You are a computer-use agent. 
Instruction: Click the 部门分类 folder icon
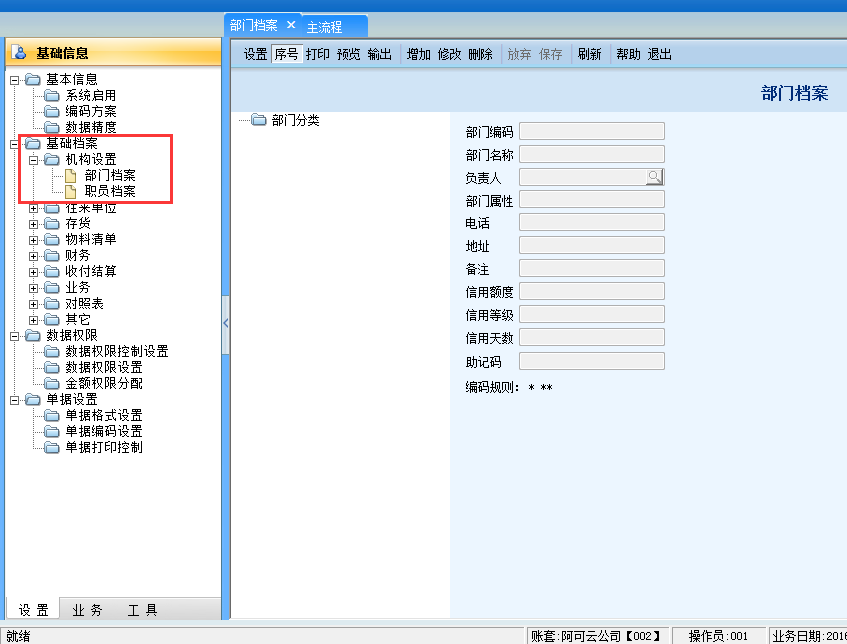click(259, 121)
